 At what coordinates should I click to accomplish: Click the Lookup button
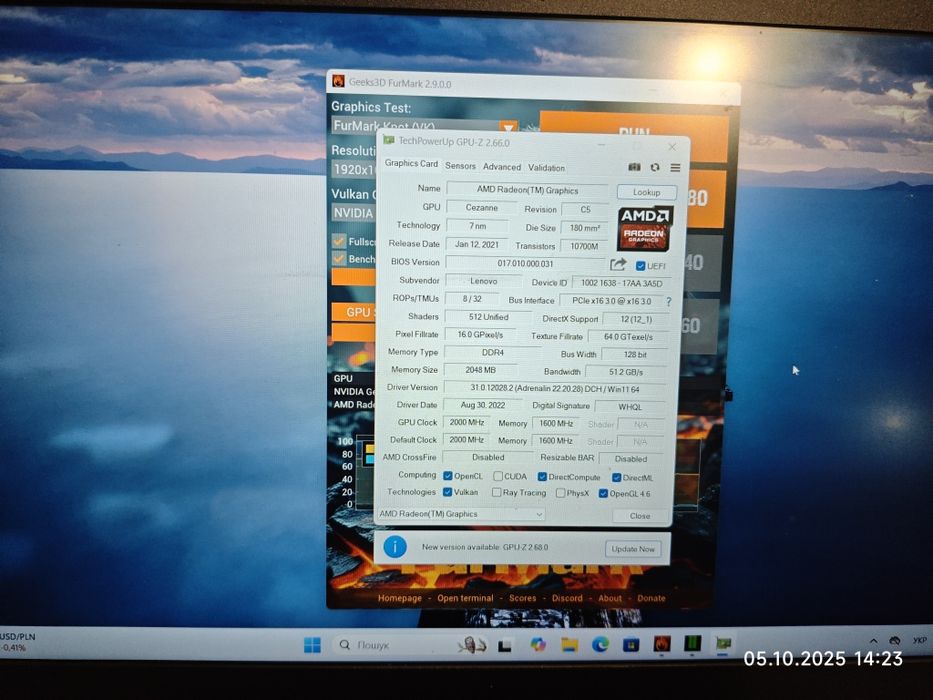click(x=647, y=192)
